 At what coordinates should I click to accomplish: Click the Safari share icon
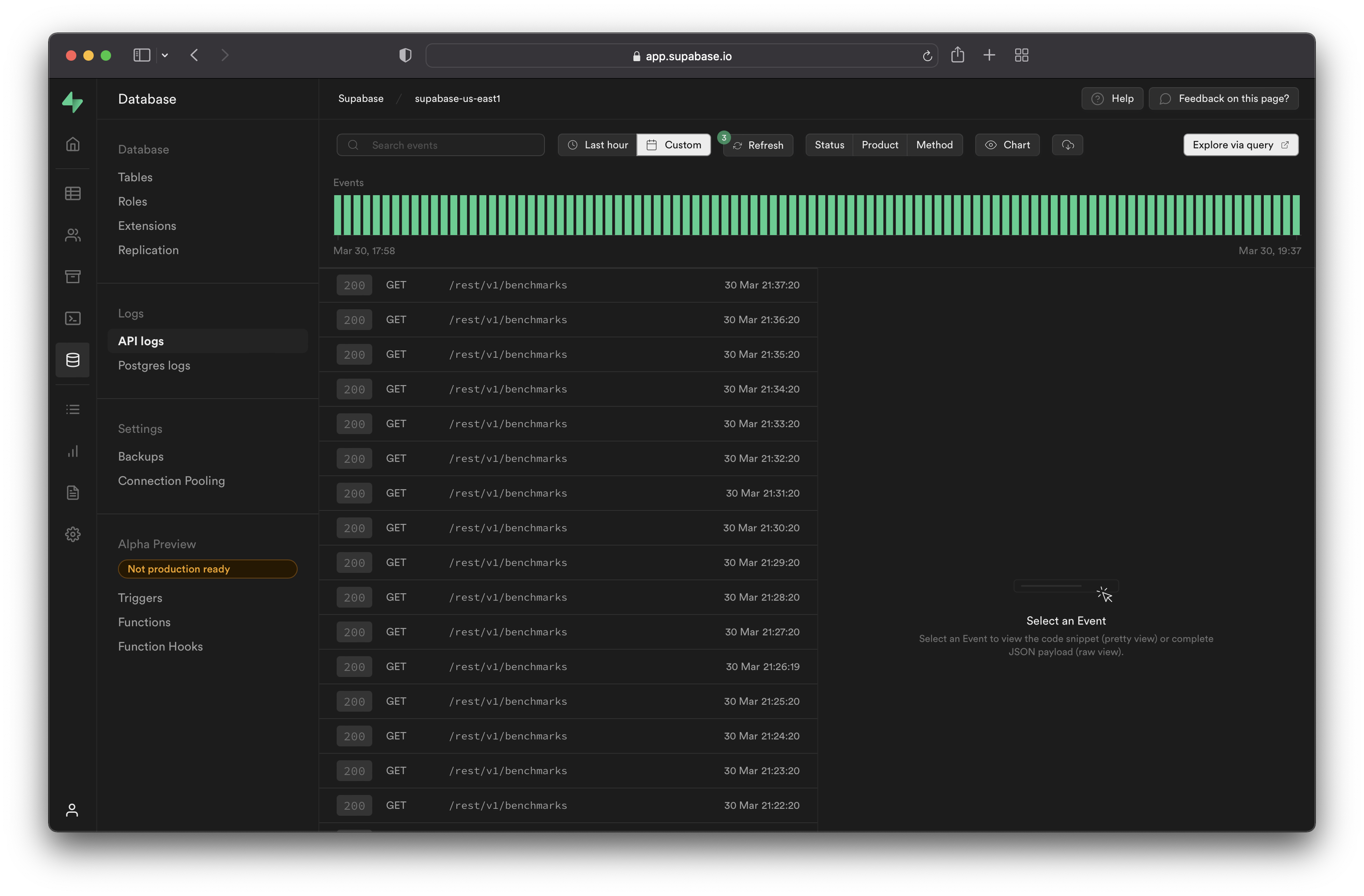click(x=957, y=55)
